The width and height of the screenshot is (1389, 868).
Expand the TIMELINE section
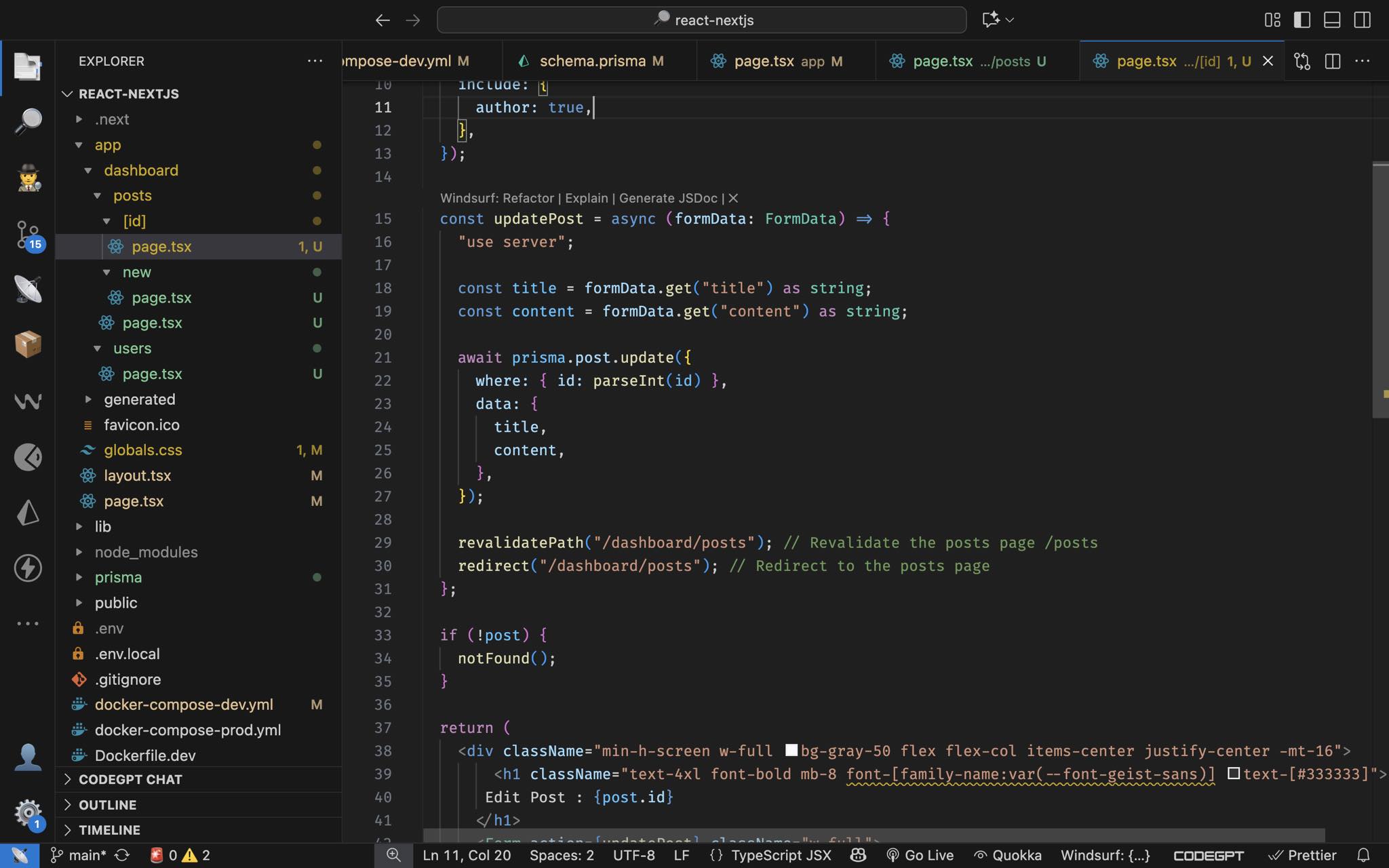coord(199,830)
